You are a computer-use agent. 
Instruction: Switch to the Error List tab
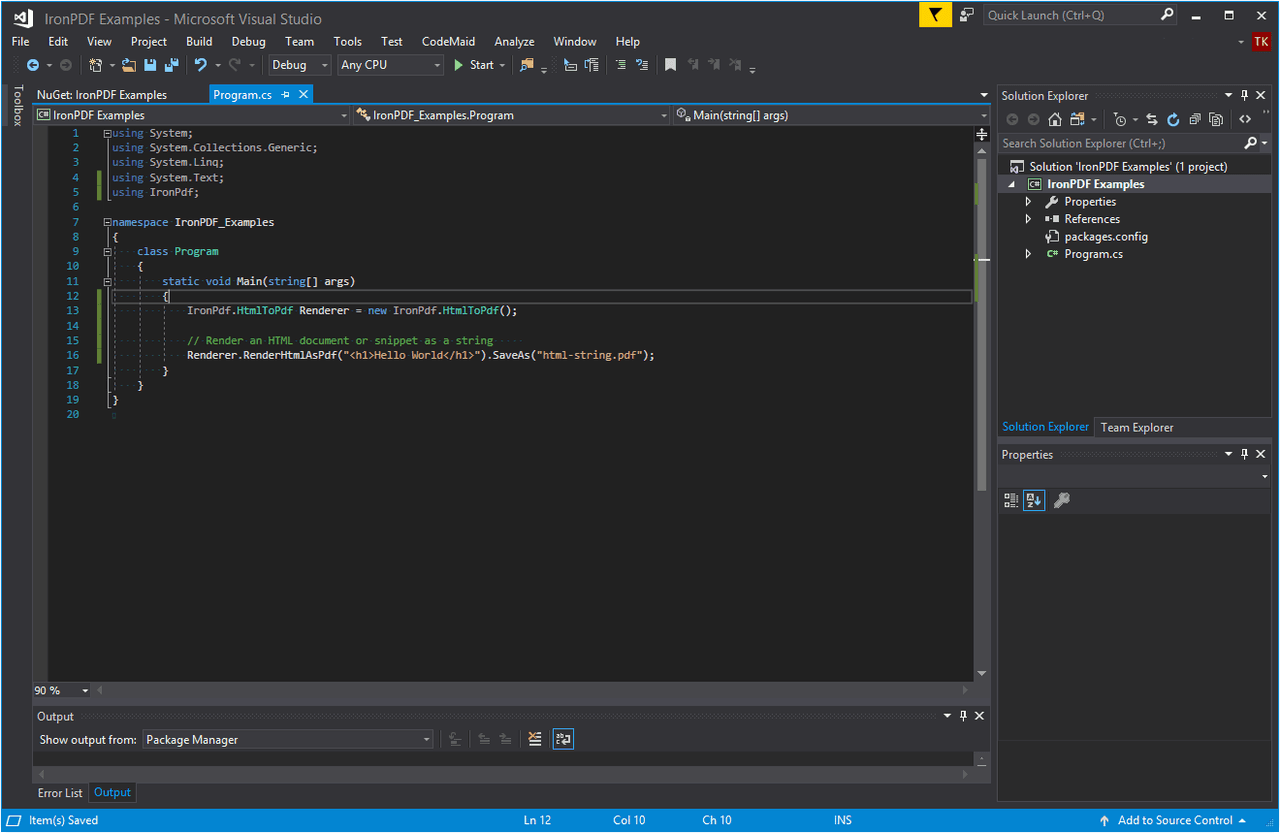[x=60, y=793]
